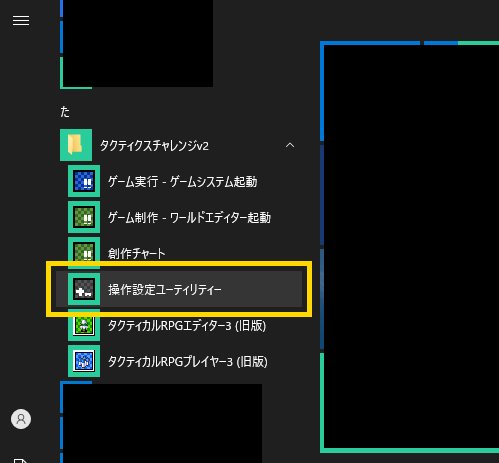Click the documents icon below user account

(21, 461)
